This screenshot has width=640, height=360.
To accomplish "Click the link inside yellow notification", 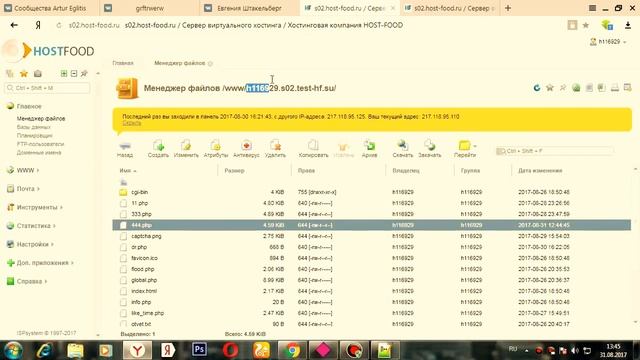I will [x=131, y=123].
